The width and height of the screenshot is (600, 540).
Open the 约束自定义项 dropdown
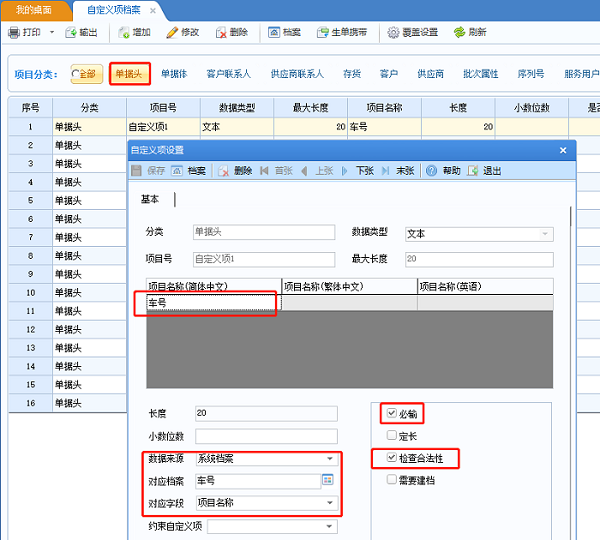pos(329,527)
